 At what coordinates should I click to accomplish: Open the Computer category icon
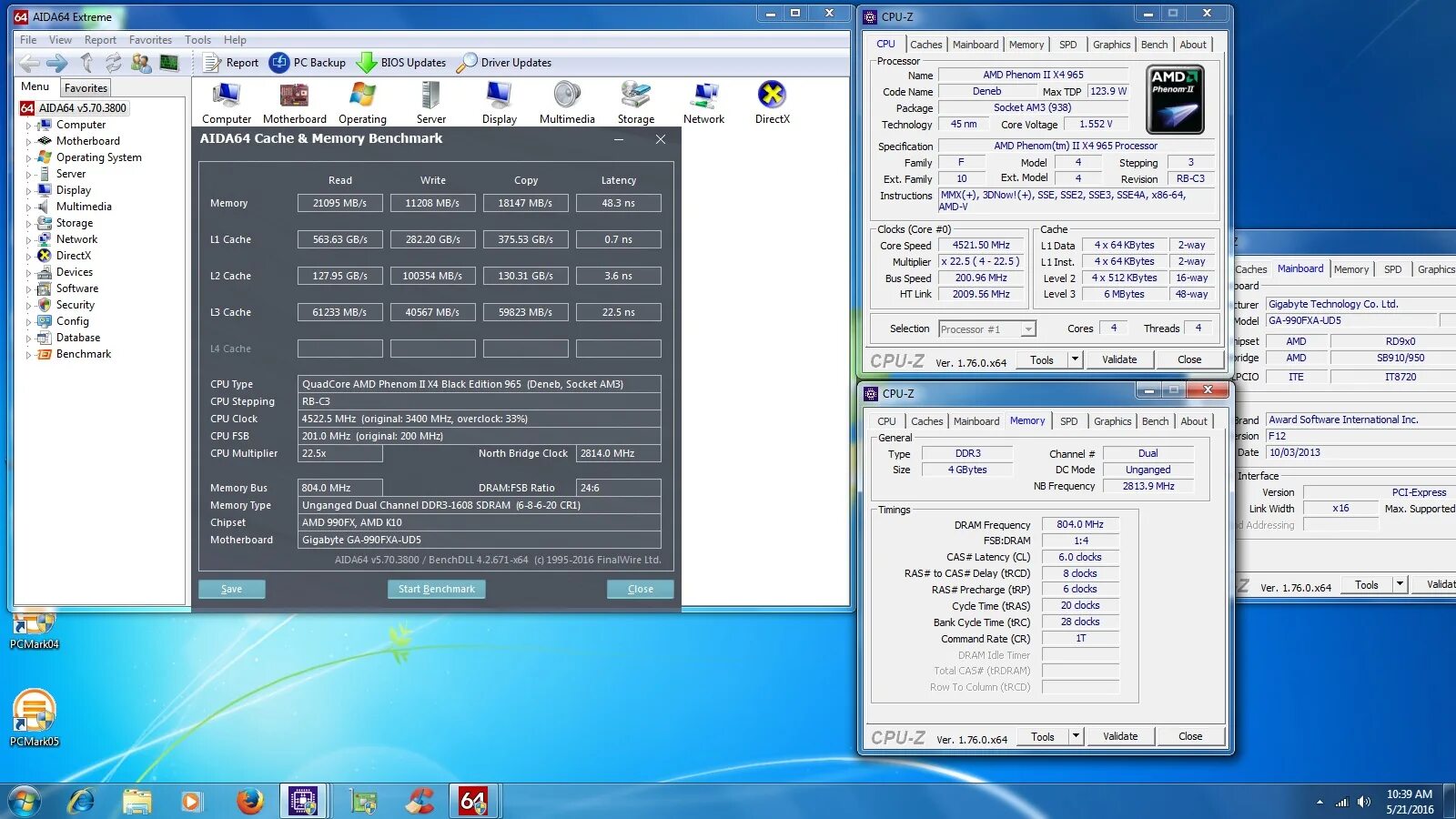tap(227, 103)
